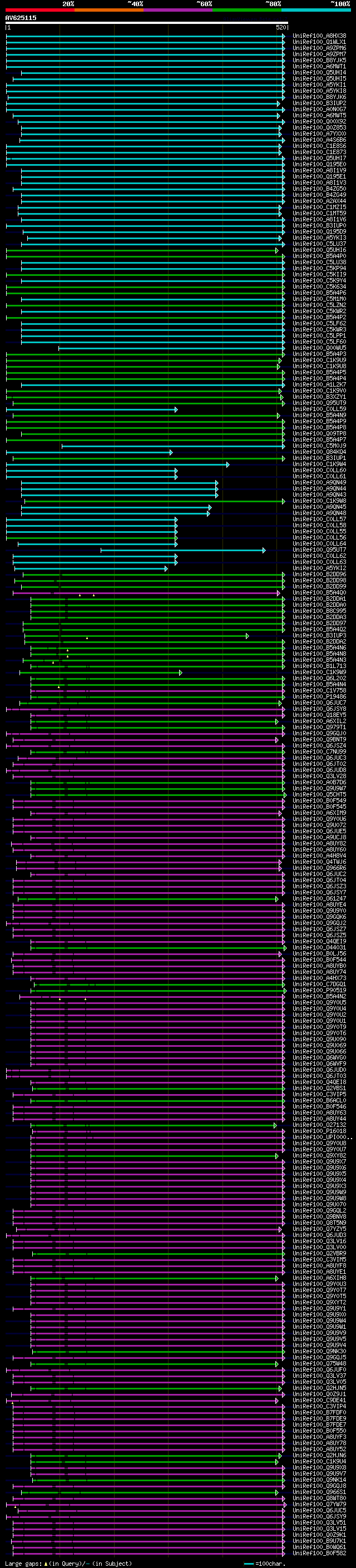
Task: Open hit UniRef100_C1E8S6
Action: pyautogui.click(x=319, y=146)
